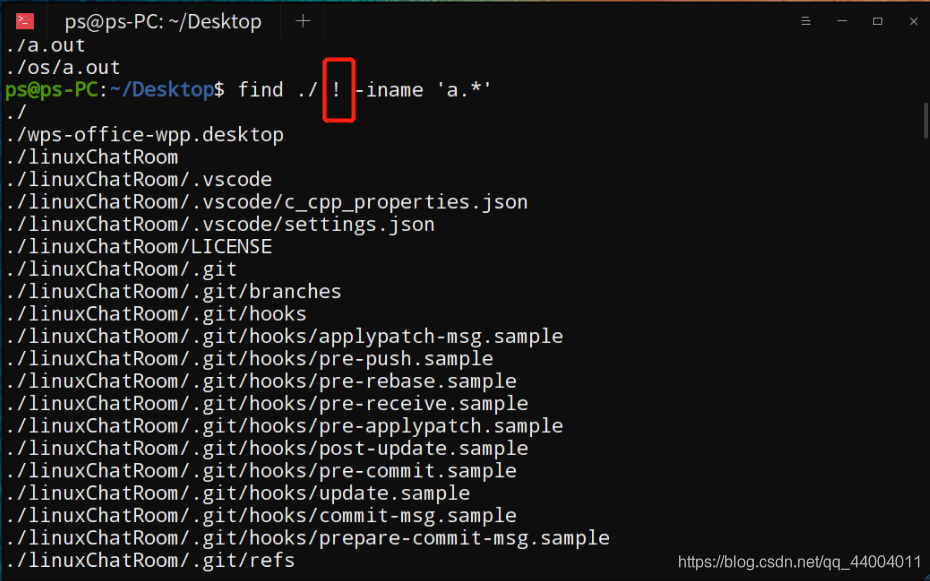Click the ./wps-office-wpp.desktop output line
This screenshot has height=581, width=930.
tap(145, 135)
